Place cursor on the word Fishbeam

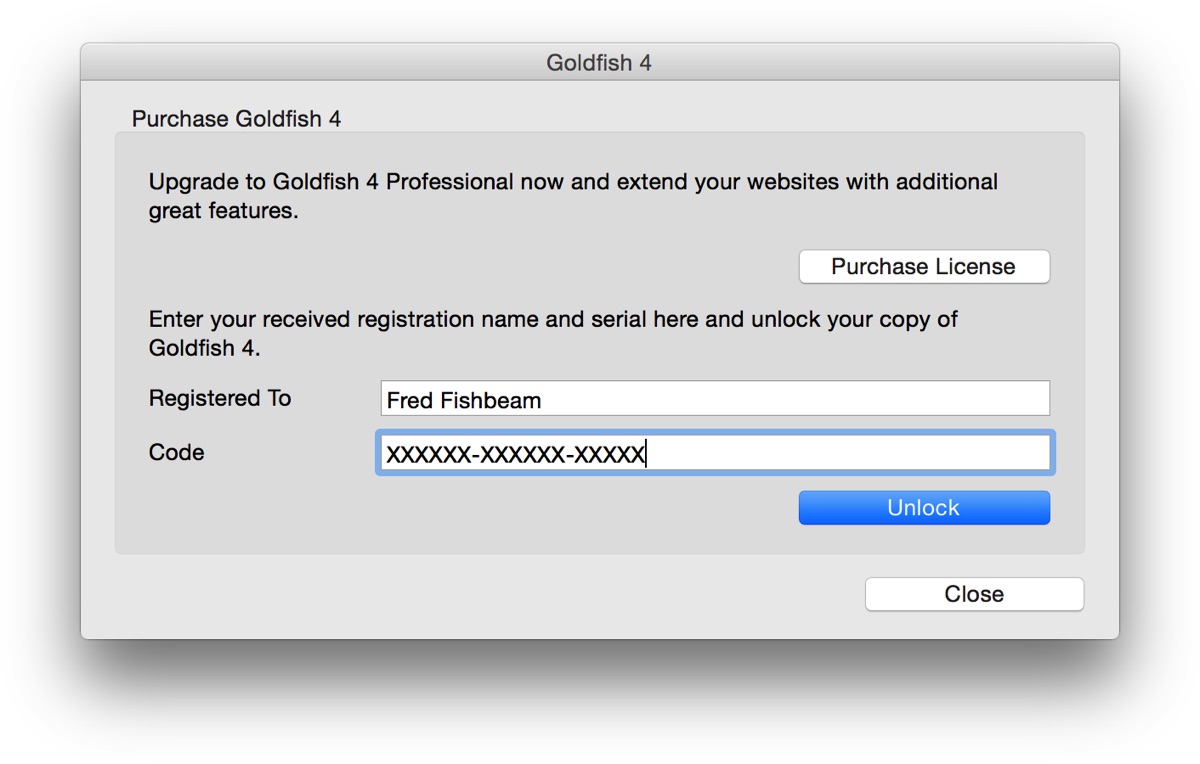(491, 401)
